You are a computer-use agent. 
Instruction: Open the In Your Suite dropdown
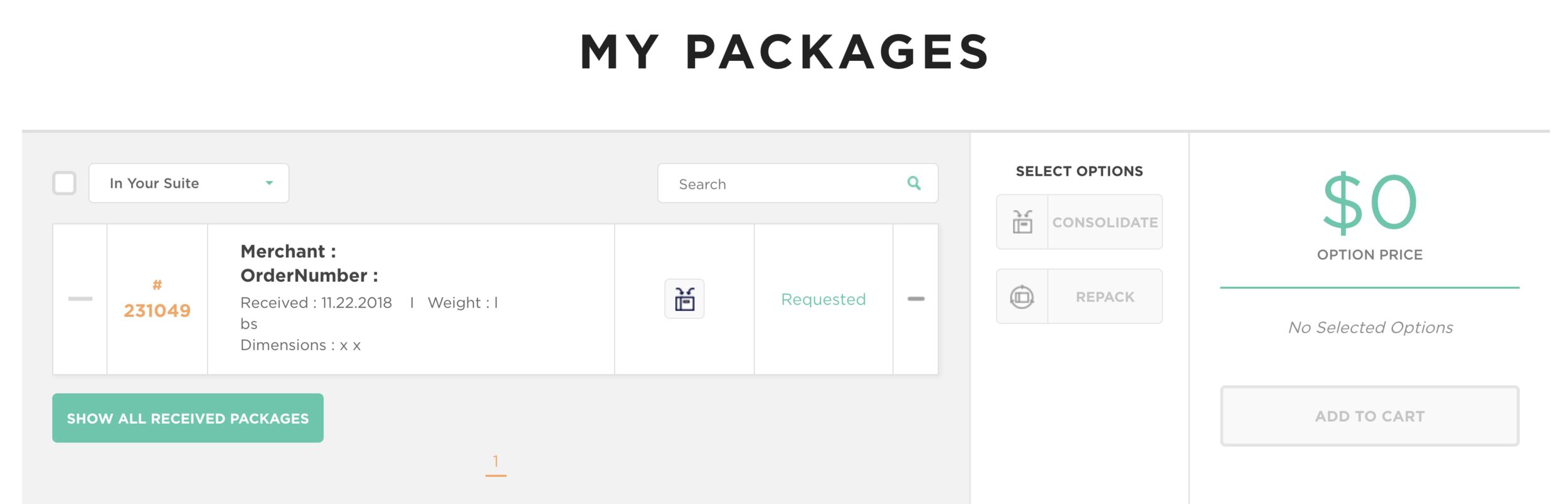[x=189, y=183]
